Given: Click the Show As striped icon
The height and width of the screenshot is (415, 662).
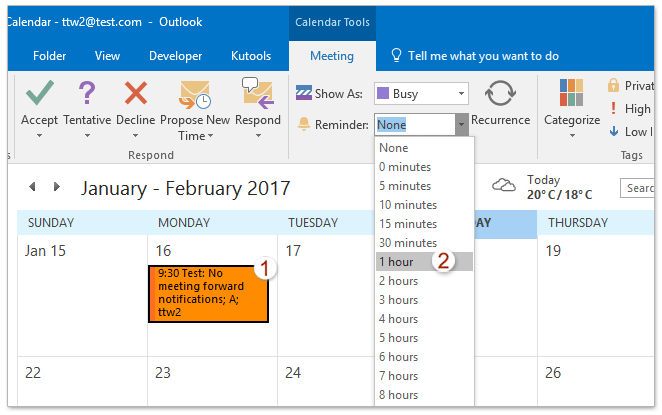Looking at the screenshot, I should tap(304, 93).
